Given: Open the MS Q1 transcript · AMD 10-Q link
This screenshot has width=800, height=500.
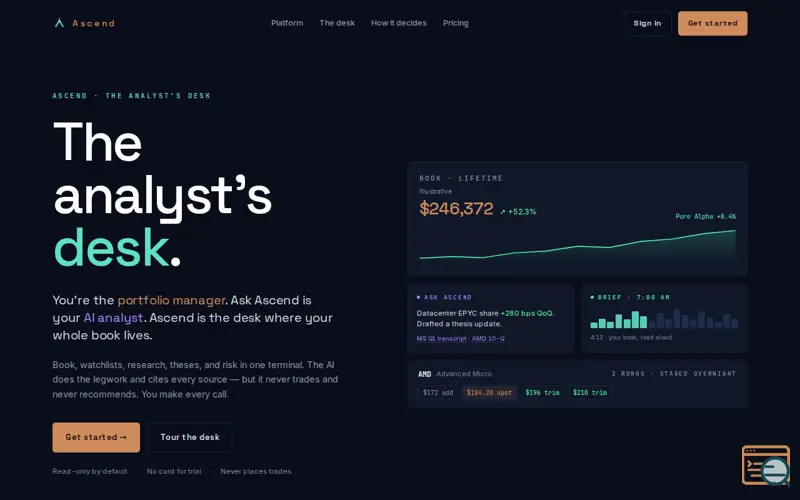Looking at the screenshot, I should click(461, 338).
